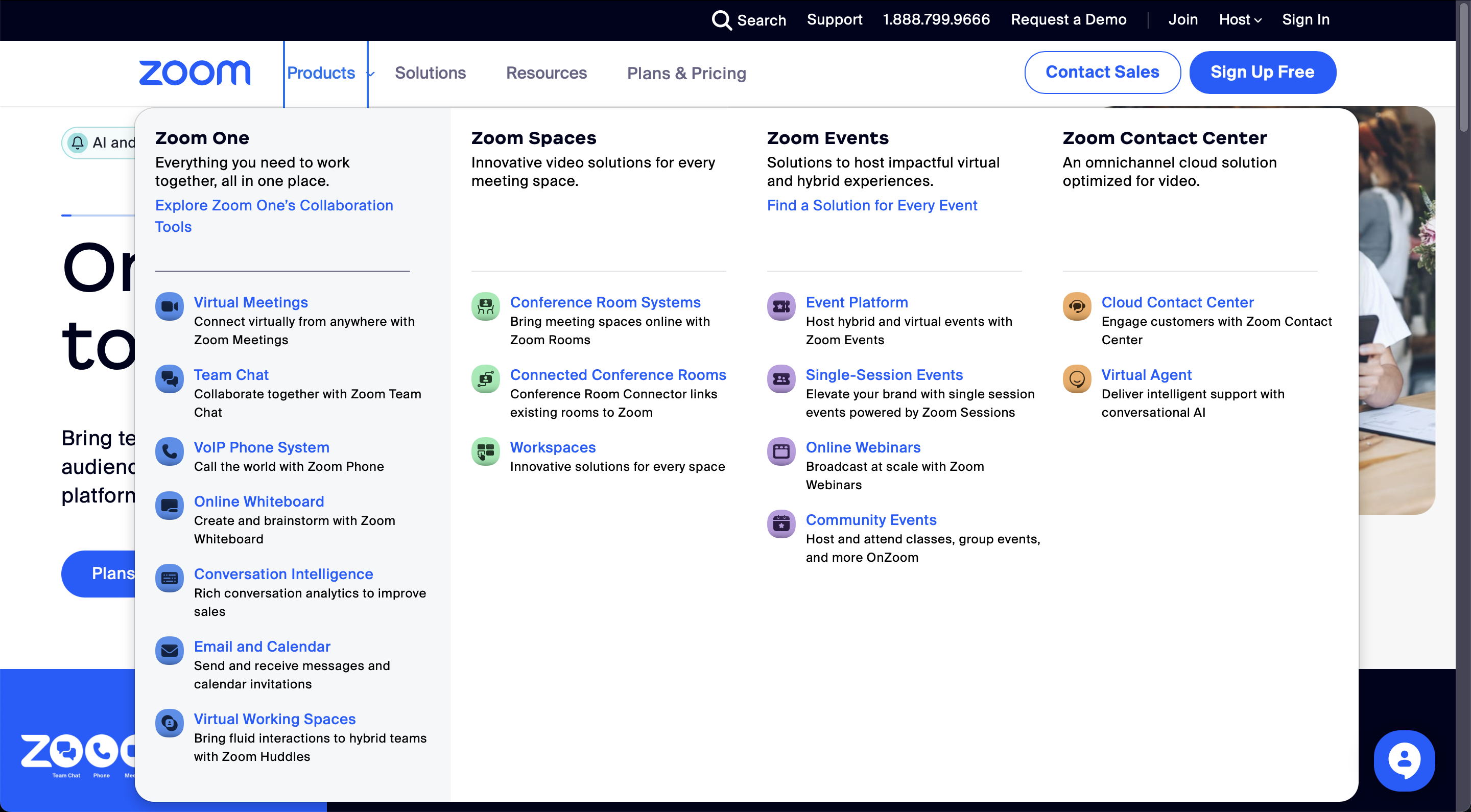Image resolution: width=1471 pixels, height=812 pixels.
Task: Open the Resources navigation menu
Action: [x=546, y=73]
